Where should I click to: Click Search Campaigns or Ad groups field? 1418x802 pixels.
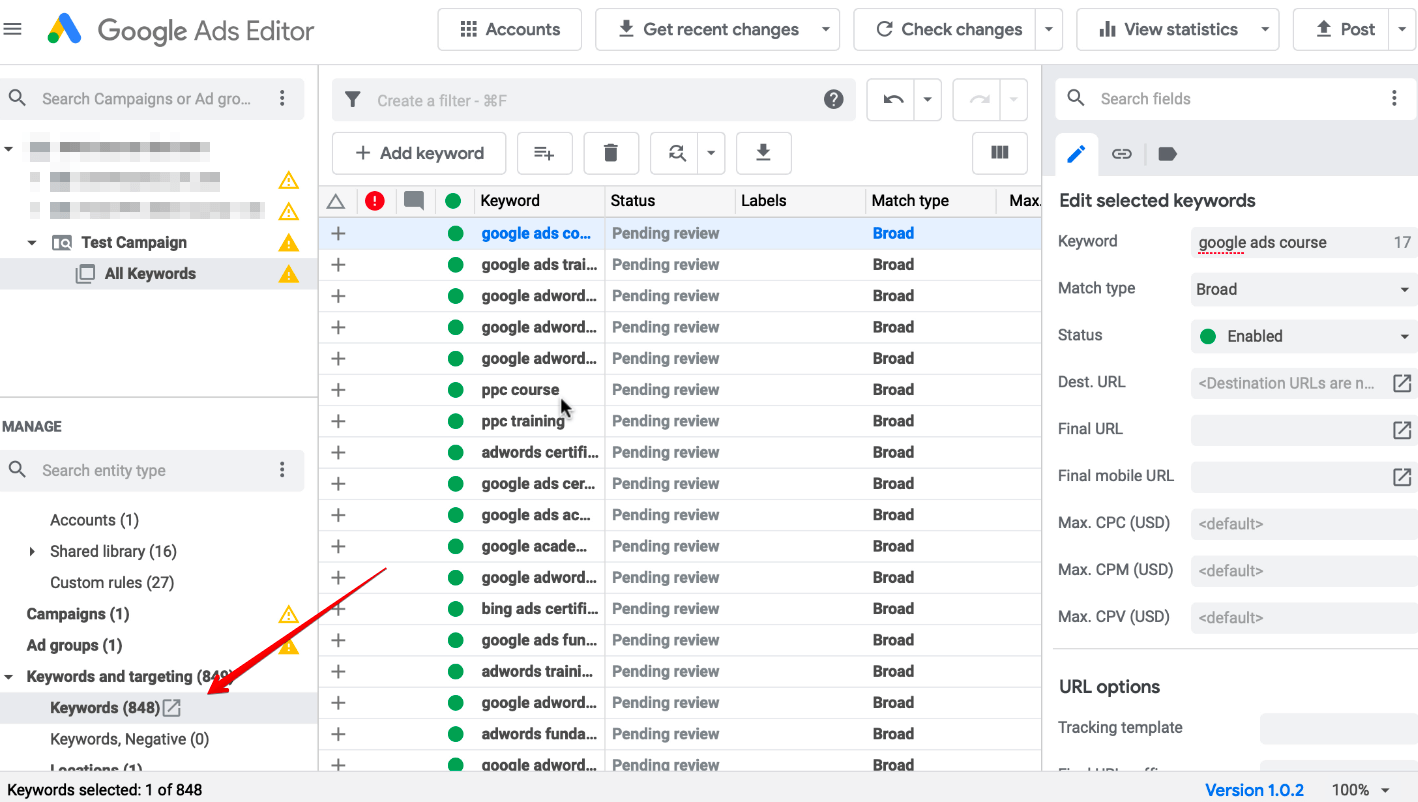pyautogui.click(x=146, y=98)
